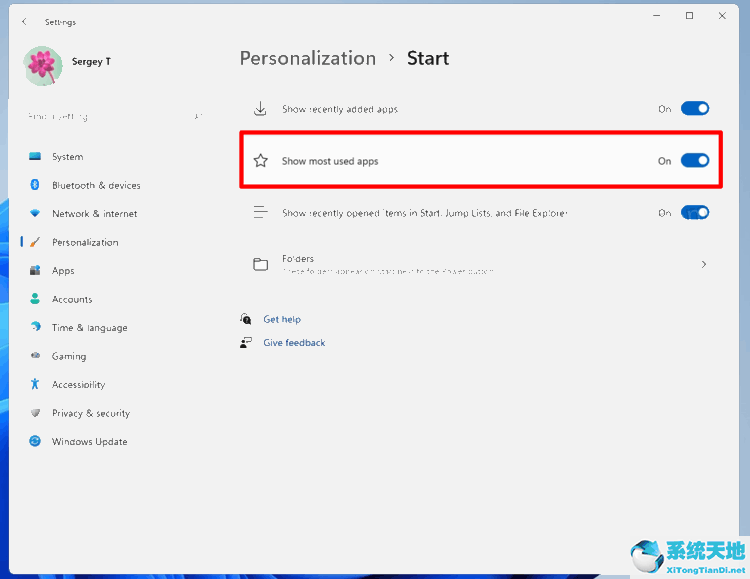Click the search magnifier icon
This screenshot has height=579, width=750.
(x=198, y=116)
